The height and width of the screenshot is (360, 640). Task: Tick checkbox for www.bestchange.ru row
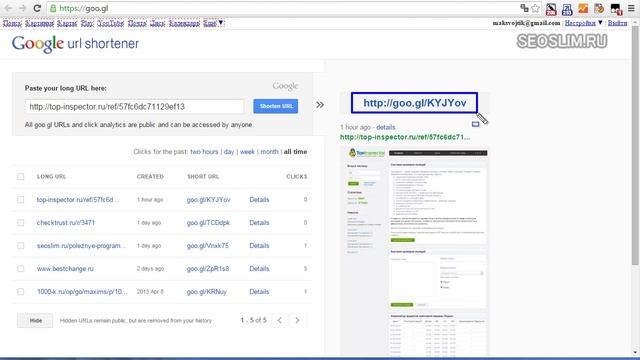pyautogui.click(x=20, y=269)
